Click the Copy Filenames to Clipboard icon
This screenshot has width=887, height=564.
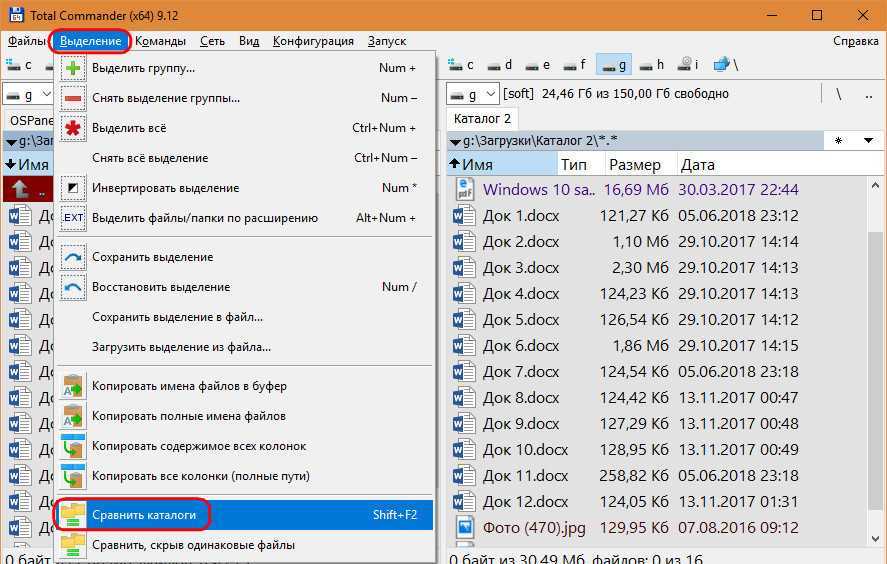point(74,386)
